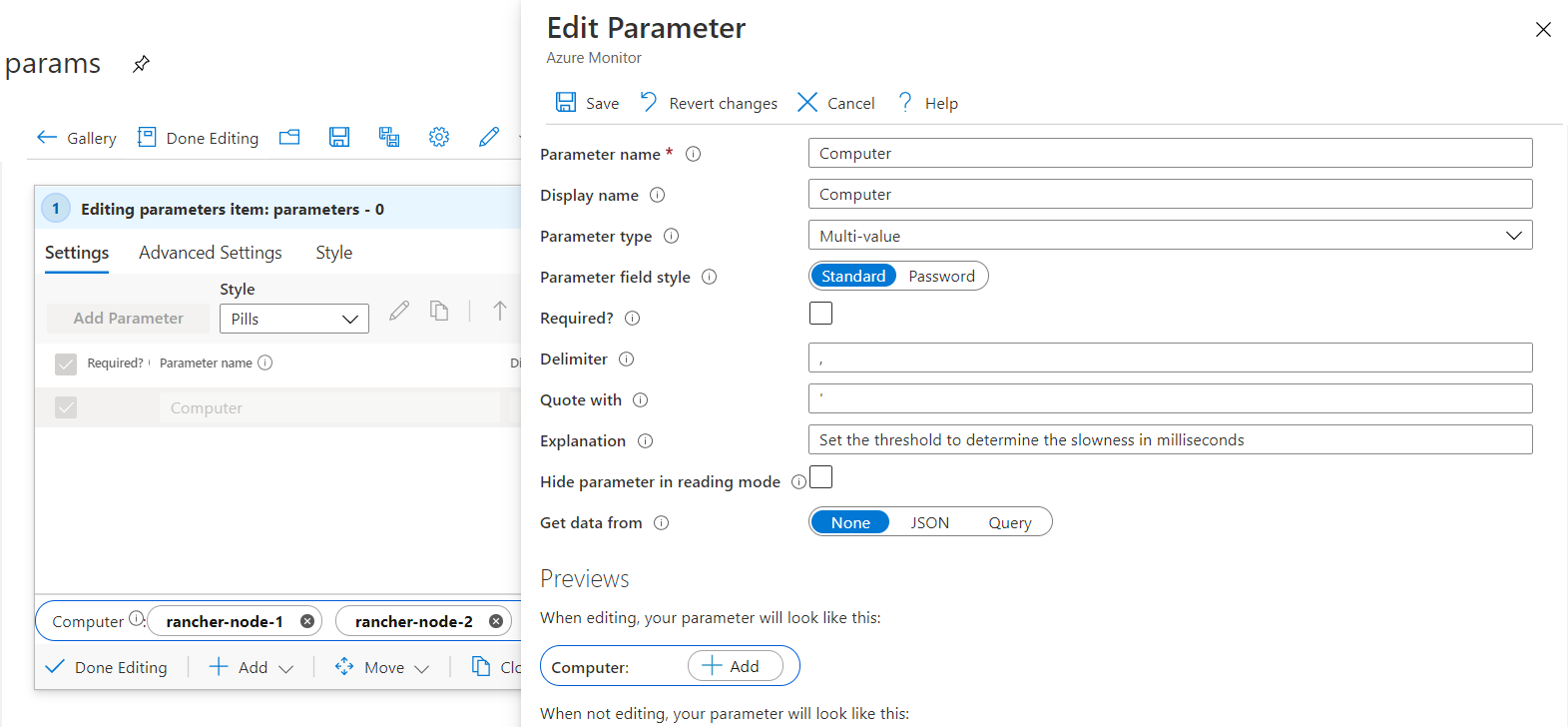Enable Hide parameter in reading mode
Viewport: 1568px width, 727px height.
(820, 477)
